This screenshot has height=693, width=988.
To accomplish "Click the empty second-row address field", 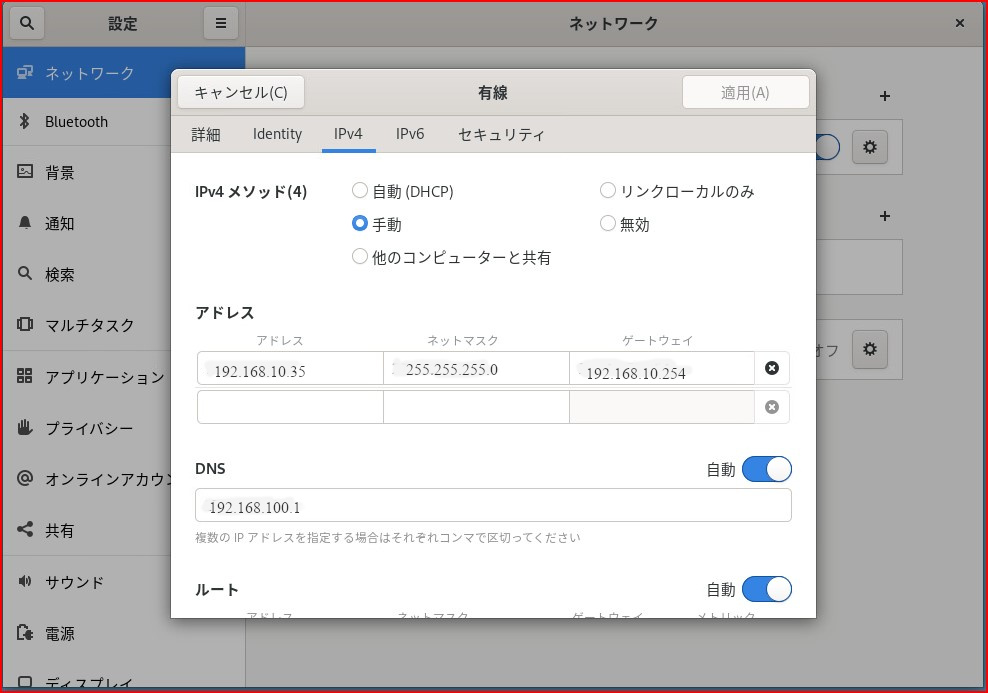I will (290, 407).
